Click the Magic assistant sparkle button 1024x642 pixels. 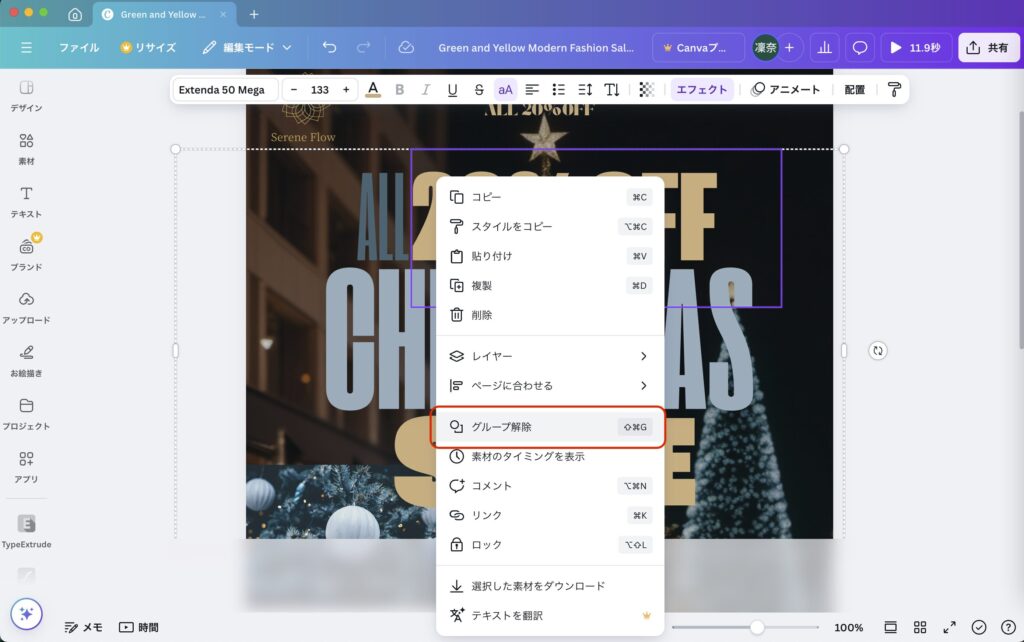pyautogui.click(x=26, y=614)
